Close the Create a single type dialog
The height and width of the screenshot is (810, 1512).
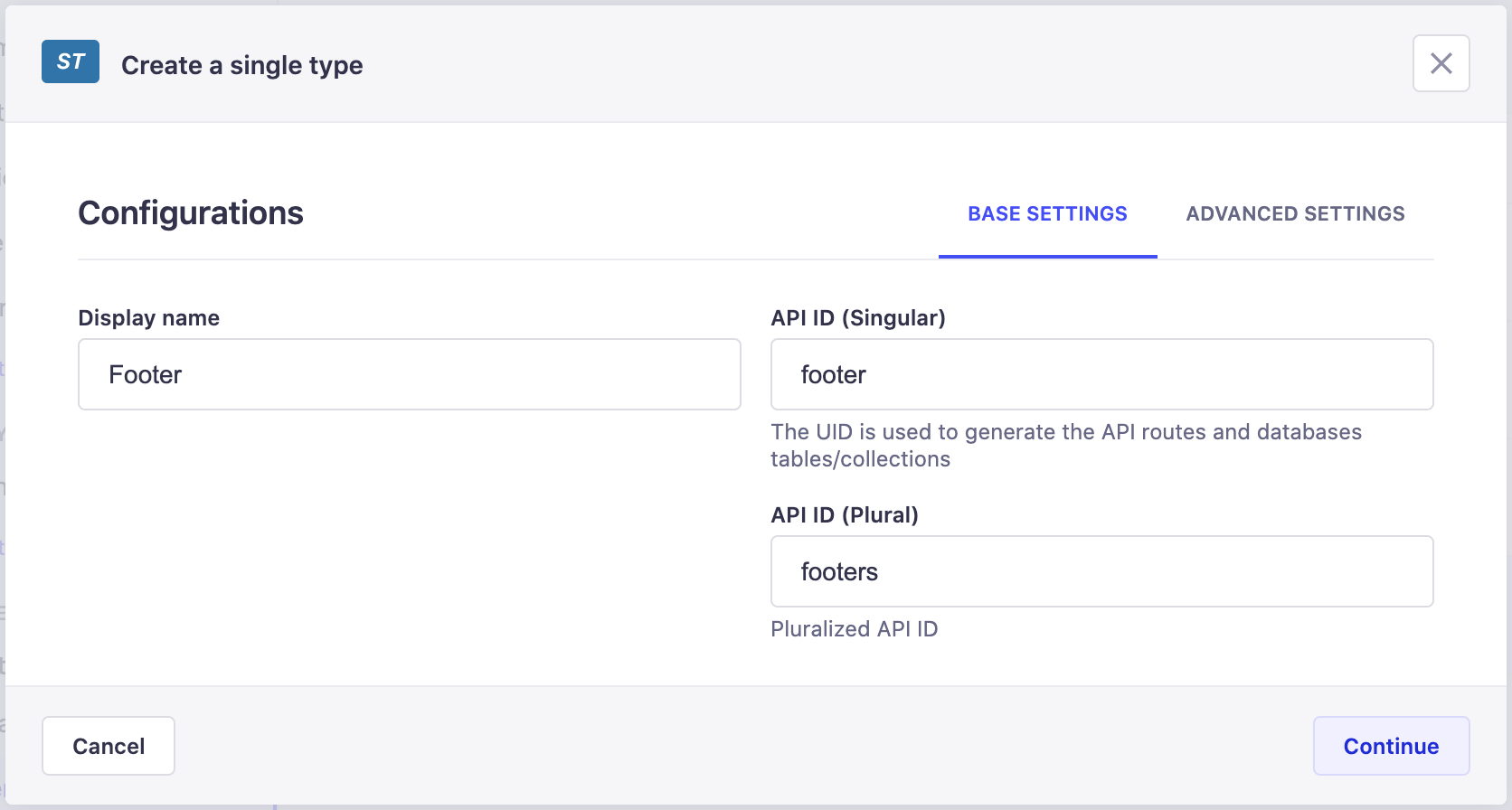(x=1441, y=63)
